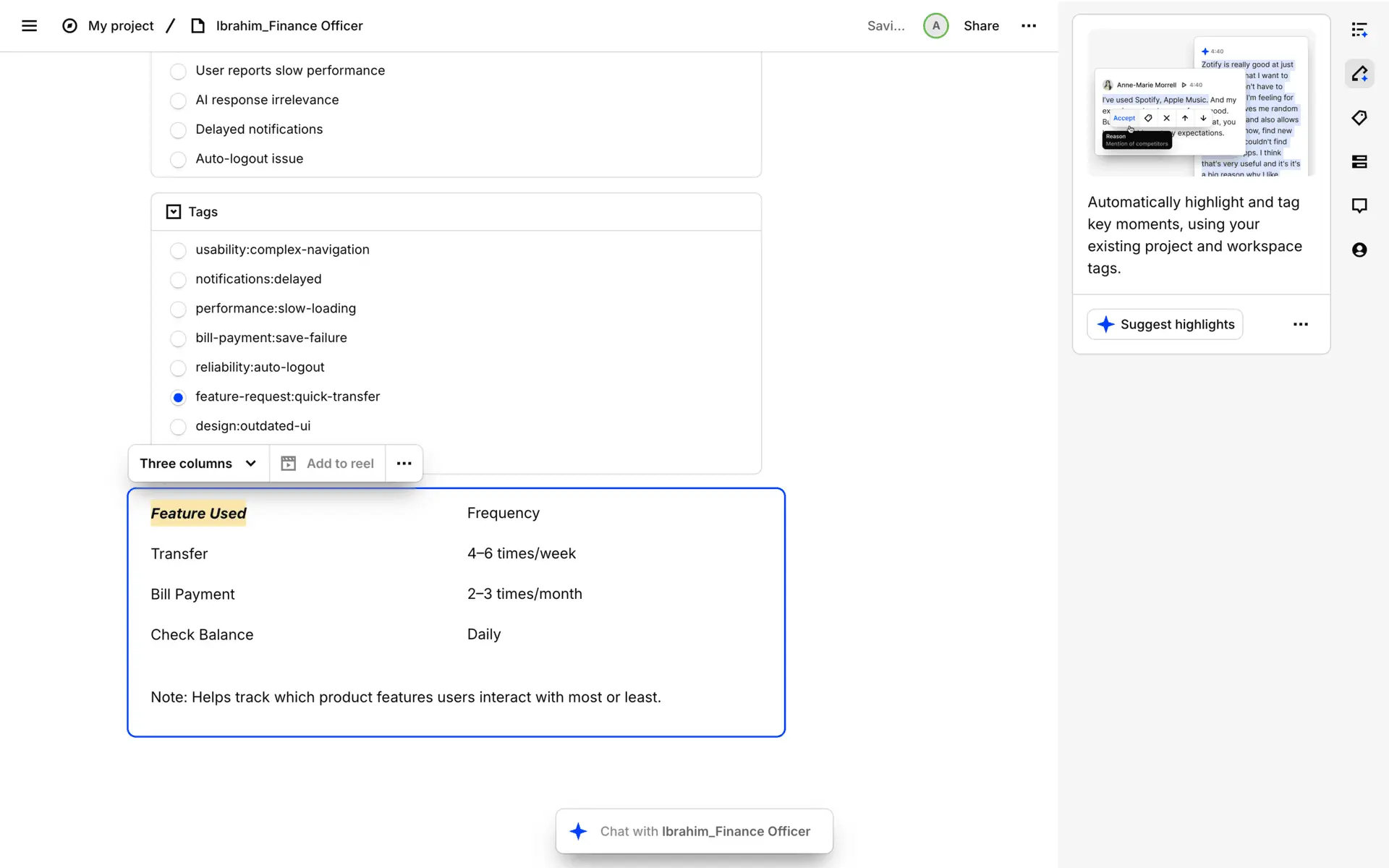Open the comments panel icon
This screenshot has width=1389, height=868.
coord(1359,206)
